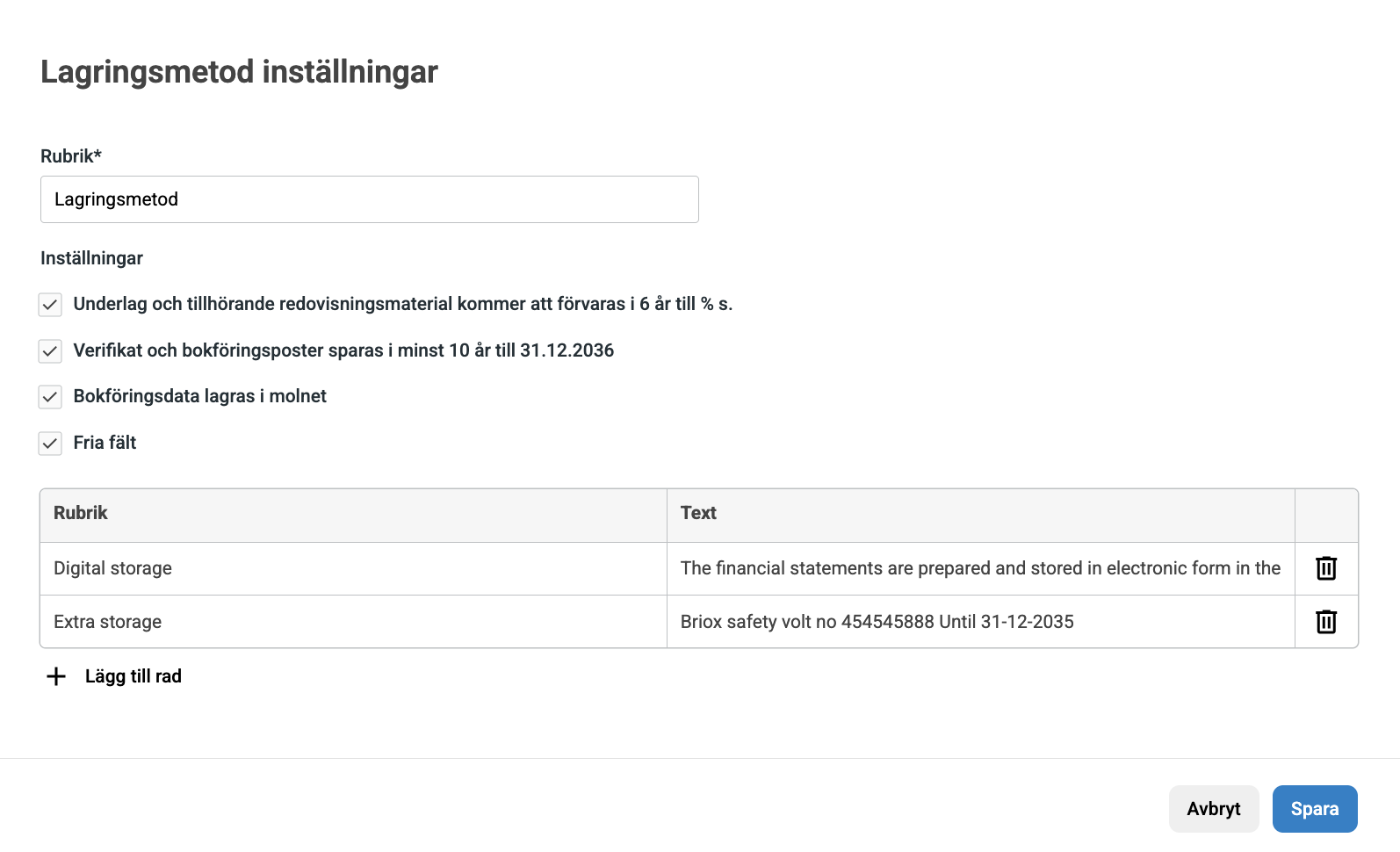Toggle the 'Verifikat och bokföringsposter' checkbox
This screenshot has height=852, width=1400.
click(50, 351)
